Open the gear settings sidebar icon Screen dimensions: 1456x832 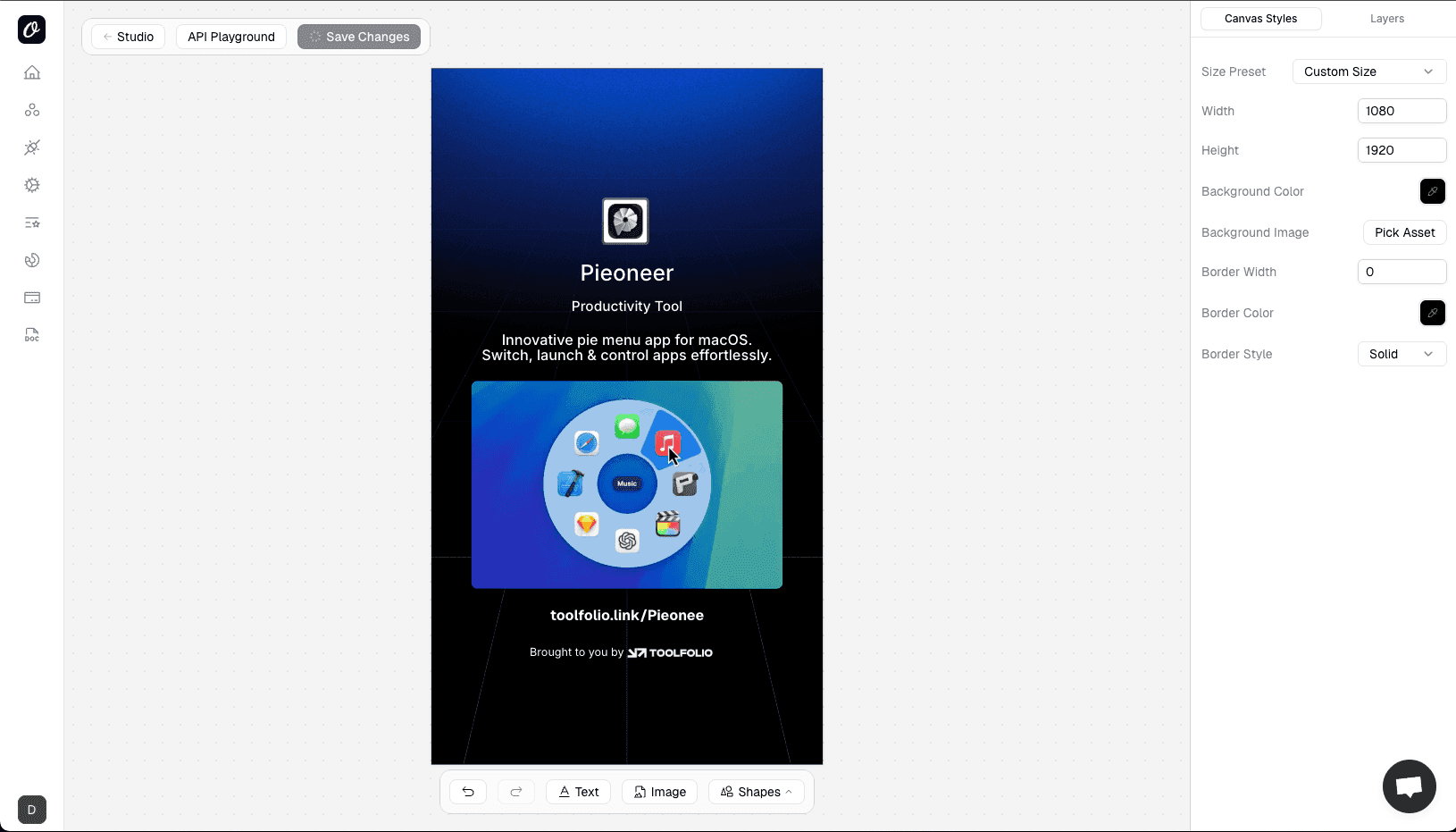tap(32, 185)
